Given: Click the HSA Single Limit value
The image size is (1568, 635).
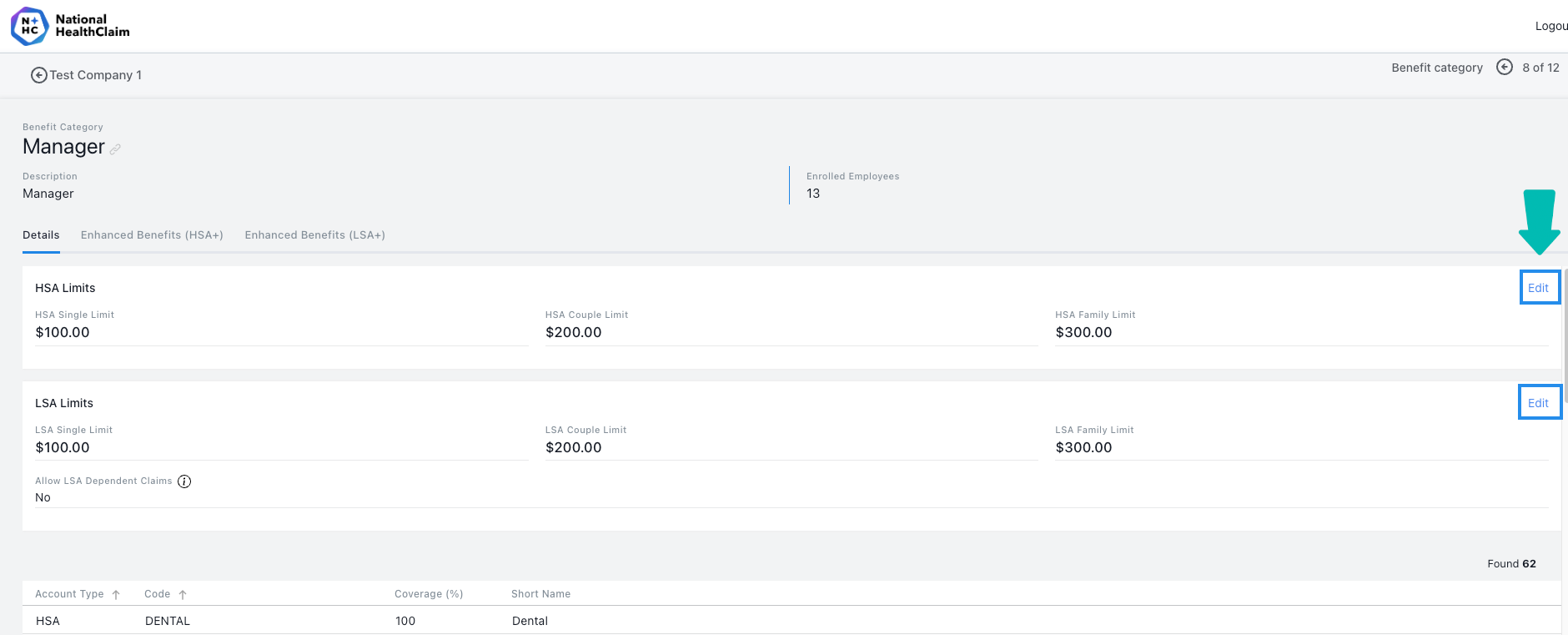Looking at the screenshot, I should pos(63,332).
